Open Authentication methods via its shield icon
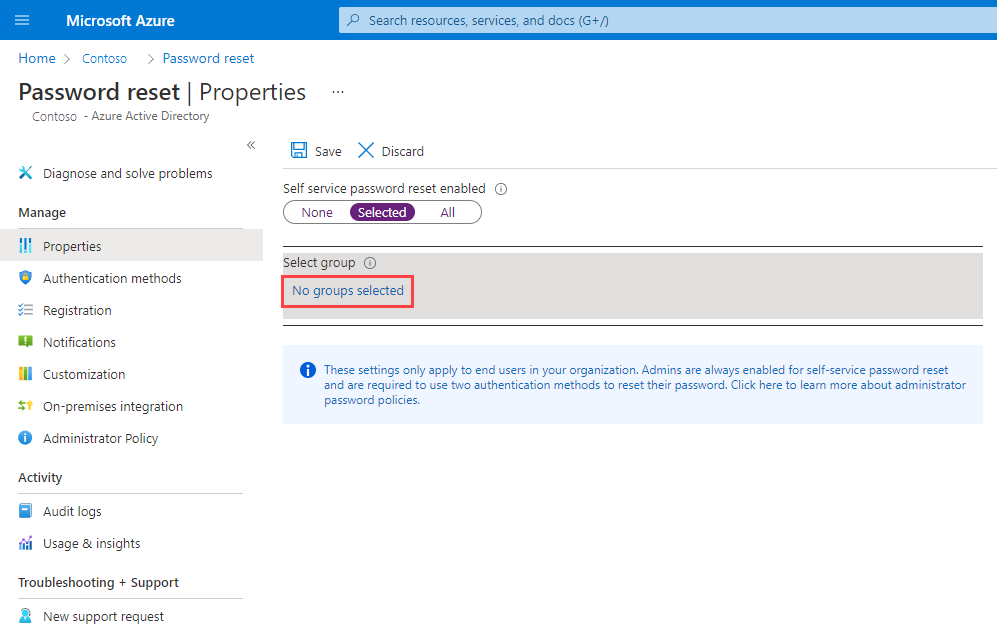Viewport: 997px width, 636px height. [x=24, y=278]
